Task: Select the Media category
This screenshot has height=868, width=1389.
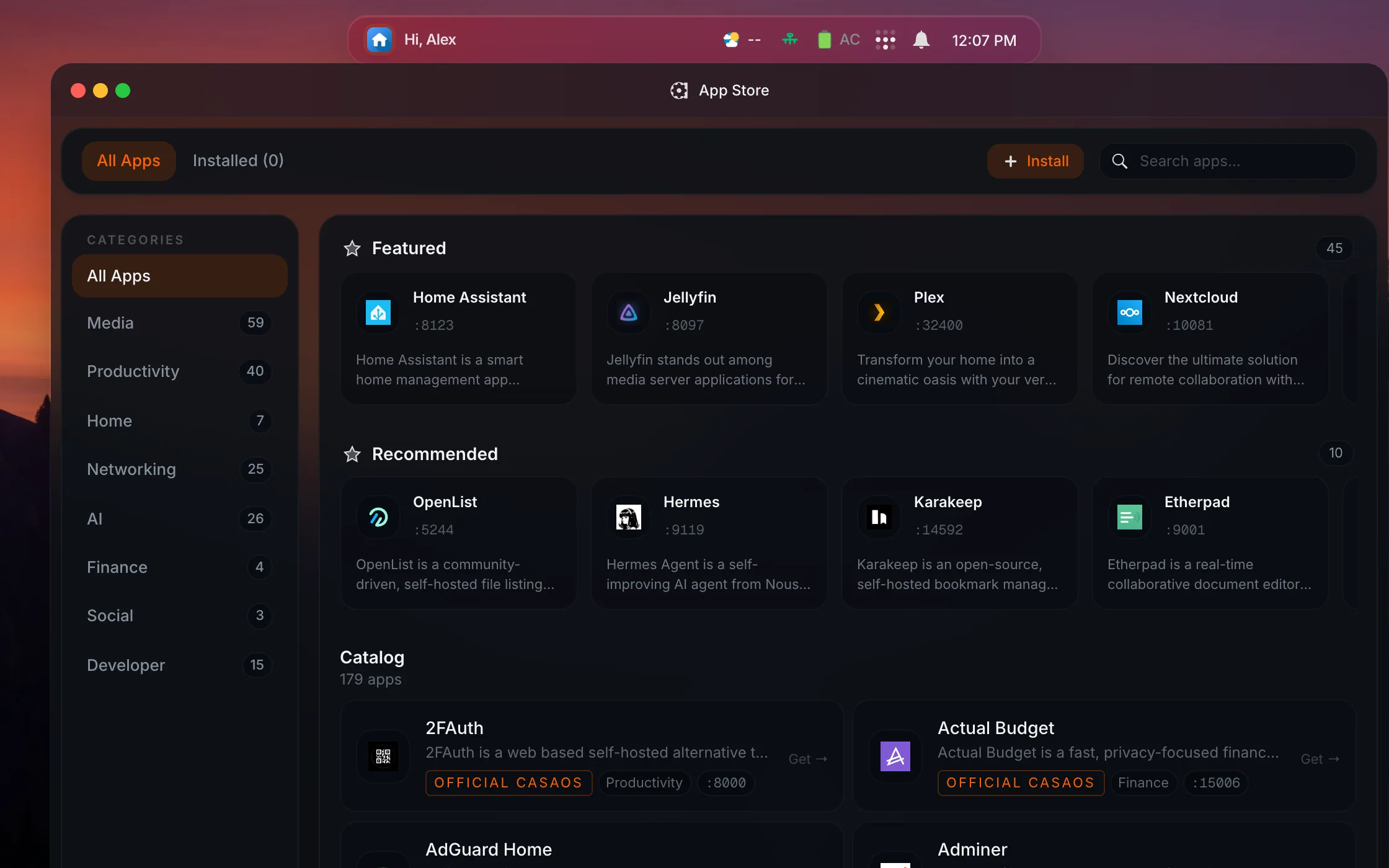Action: (180, 323)
